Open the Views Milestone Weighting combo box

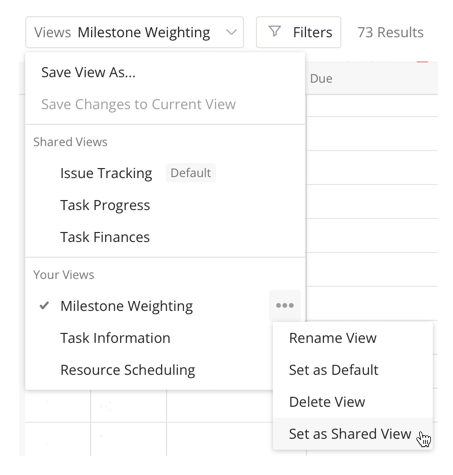tap(134, 32)
